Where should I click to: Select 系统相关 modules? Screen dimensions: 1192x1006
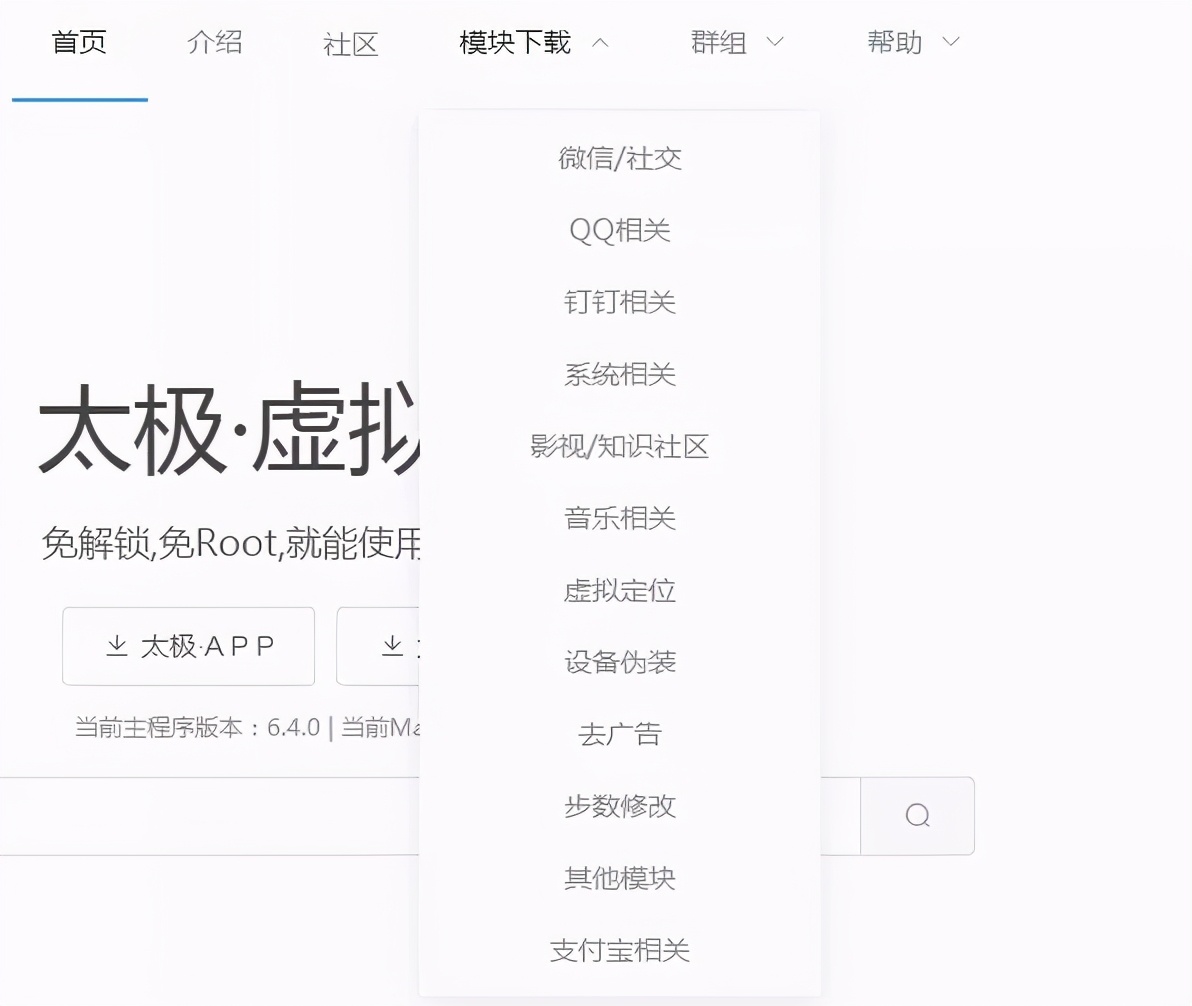(x=620, y=374)
